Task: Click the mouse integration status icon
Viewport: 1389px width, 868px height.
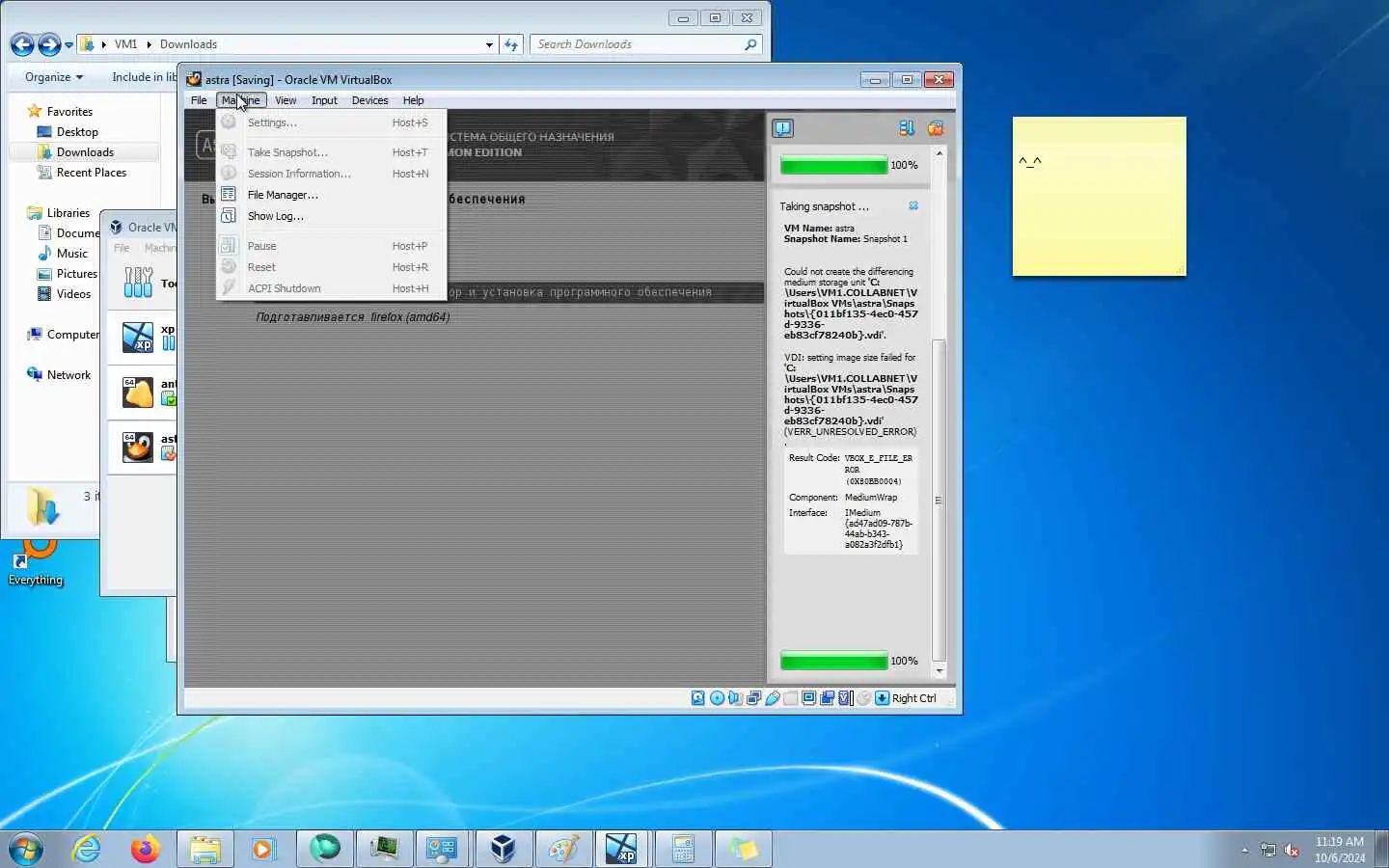Action: [x=863, y=698]
